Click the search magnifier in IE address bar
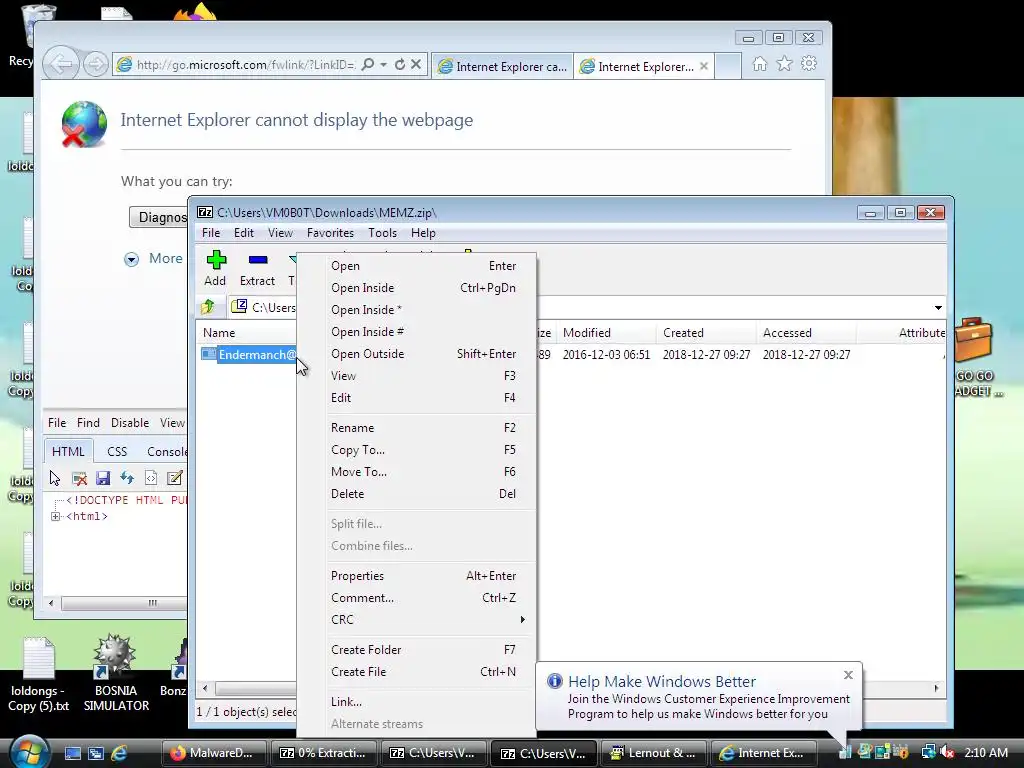 click(x=368, y=64)
